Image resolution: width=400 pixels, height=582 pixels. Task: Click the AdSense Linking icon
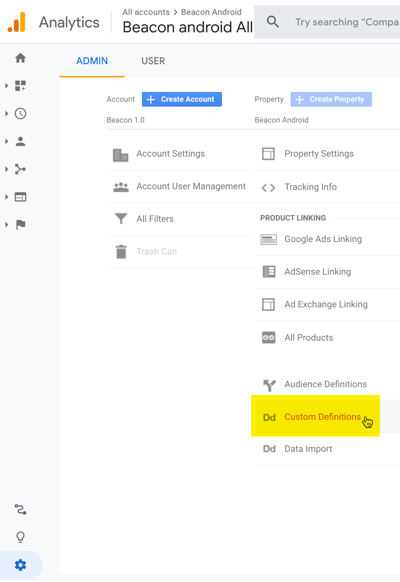coord(269,272)
